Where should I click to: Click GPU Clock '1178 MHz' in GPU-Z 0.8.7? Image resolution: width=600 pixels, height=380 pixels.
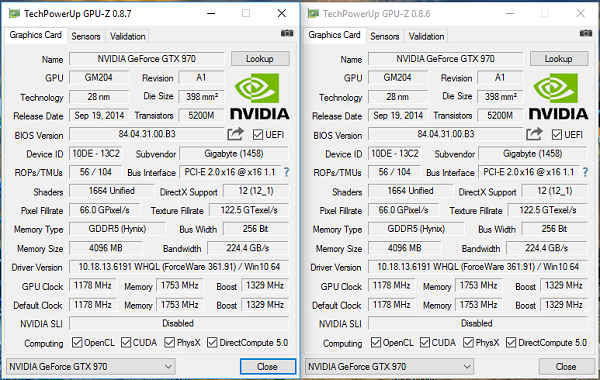pyautogui.click(x=92, y=285)
